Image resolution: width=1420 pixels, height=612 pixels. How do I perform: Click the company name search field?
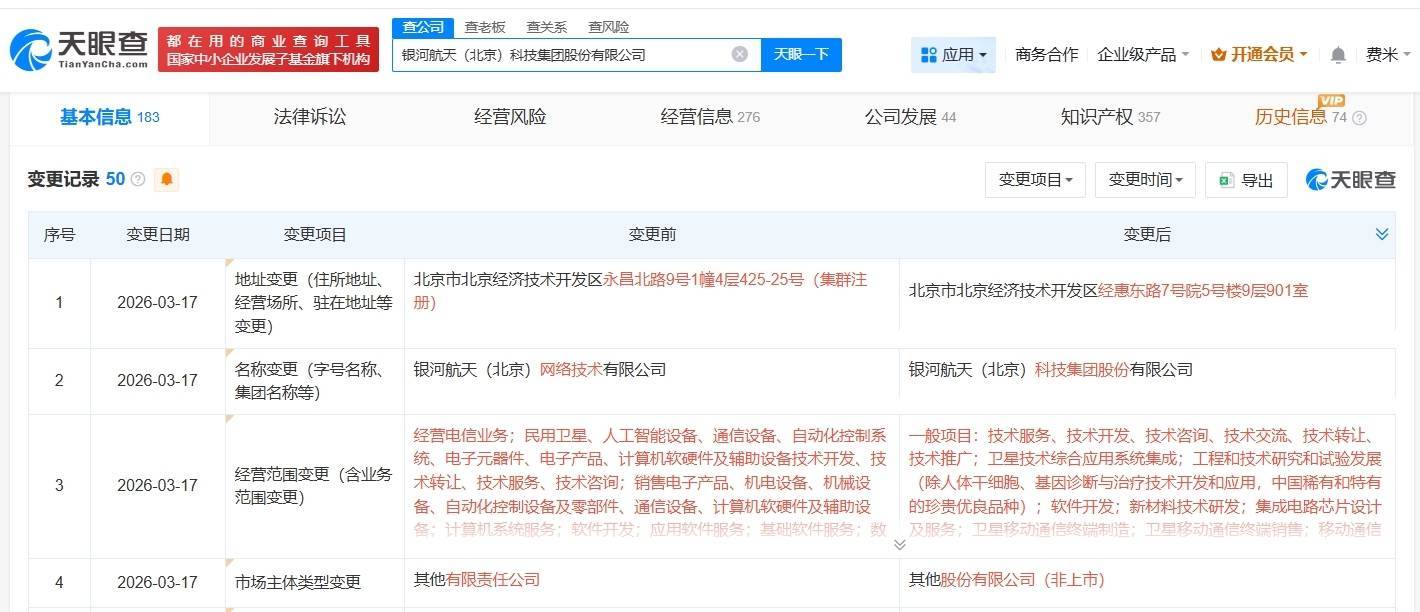tap(560, 55)
